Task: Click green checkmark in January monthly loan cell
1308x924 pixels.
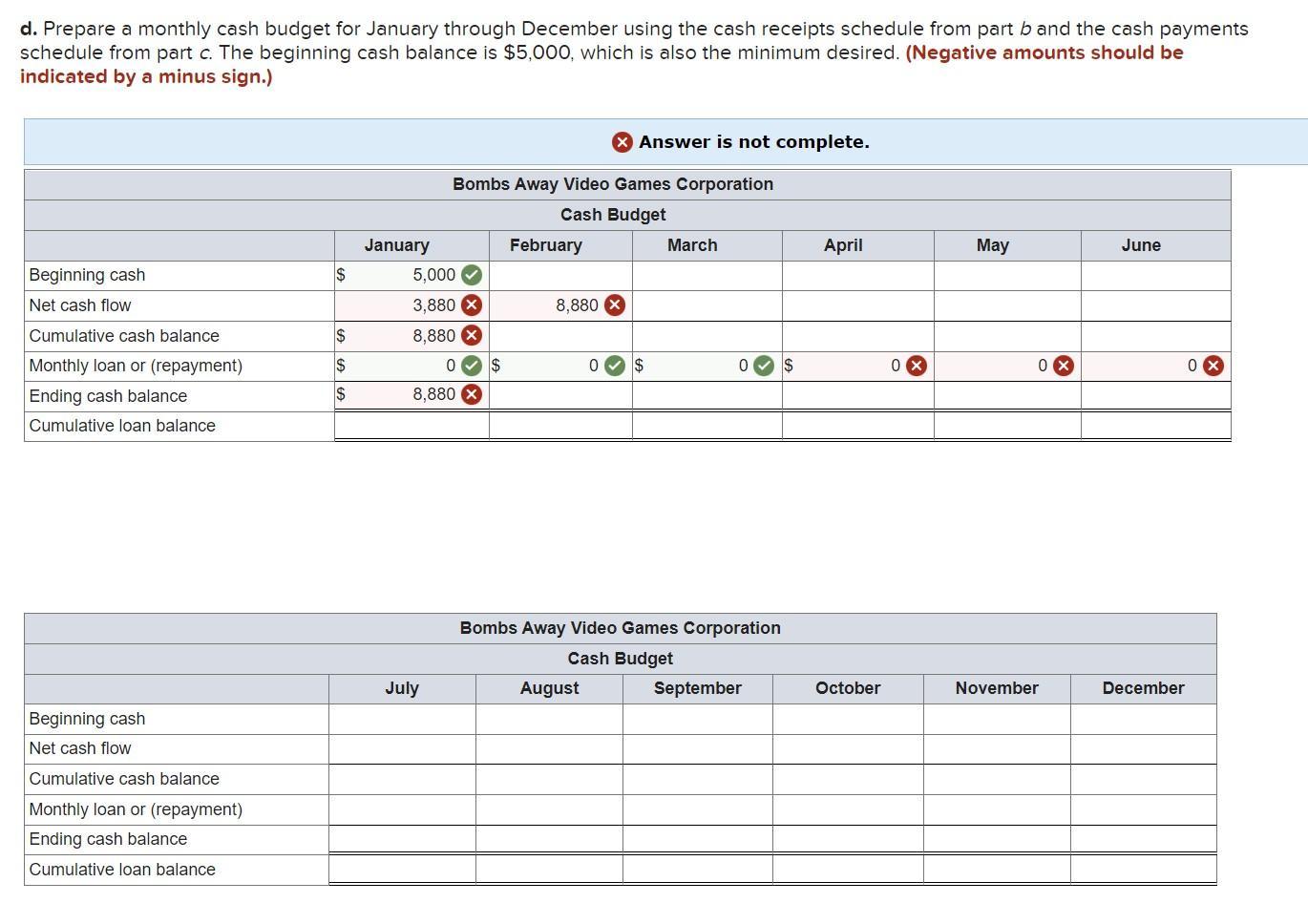Action: tap(472, 366)
